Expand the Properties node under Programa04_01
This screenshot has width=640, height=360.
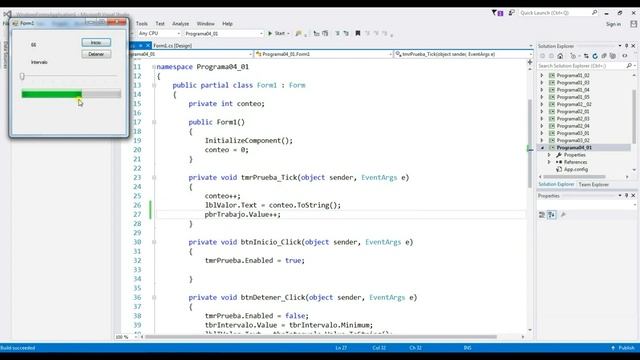click(549, 155)
